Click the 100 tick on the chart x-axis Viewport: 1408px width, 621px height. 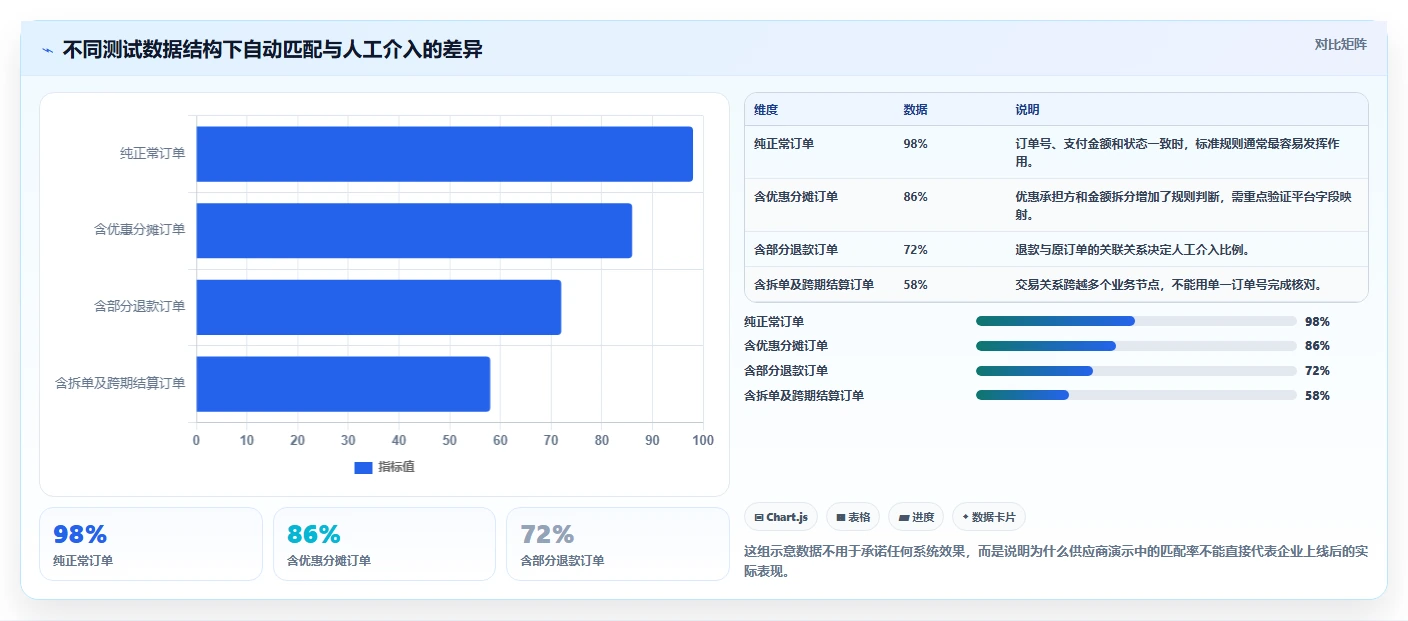pos(703,441)
